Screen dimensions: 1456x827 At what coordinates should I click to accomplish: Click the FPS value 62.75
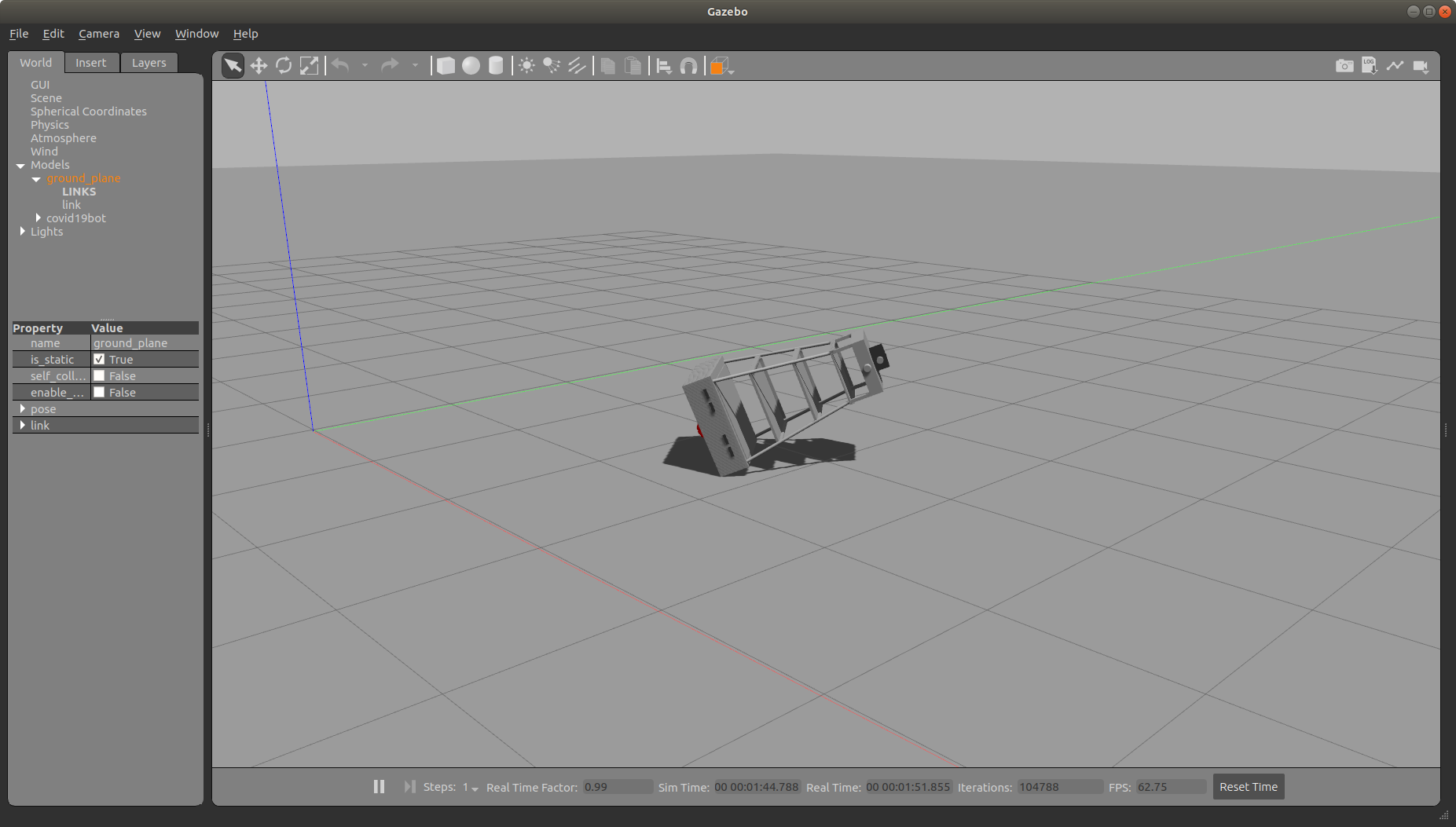click(x=1171, y=787)
